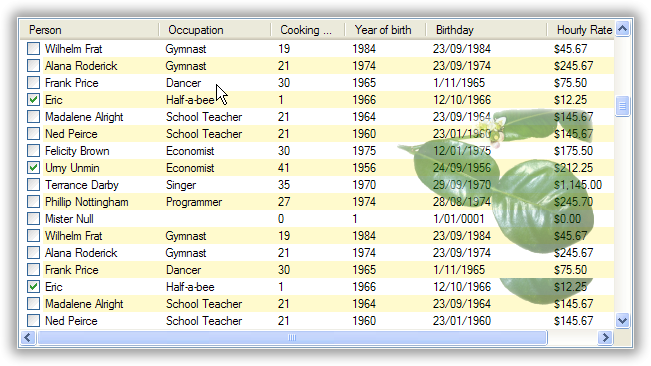Click the vertical scrollbar up arrow
Screen dimensions: 651x366
622,29
